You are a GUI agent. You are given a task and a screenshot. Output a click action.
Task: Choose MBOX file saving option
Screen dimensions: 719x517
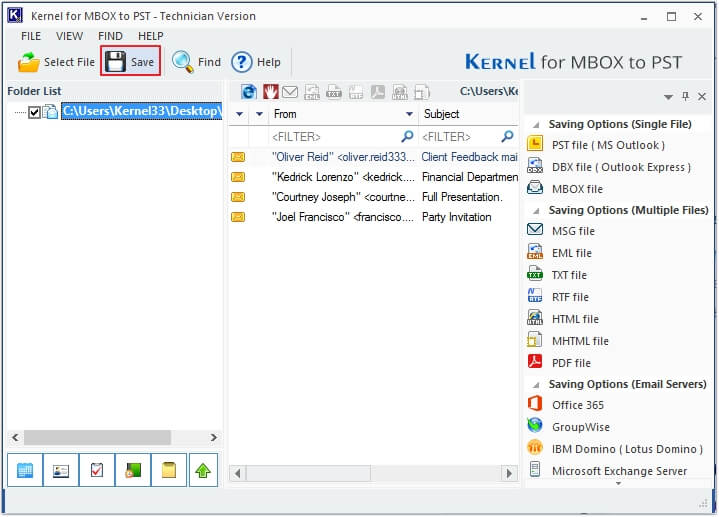pos(565,189)
